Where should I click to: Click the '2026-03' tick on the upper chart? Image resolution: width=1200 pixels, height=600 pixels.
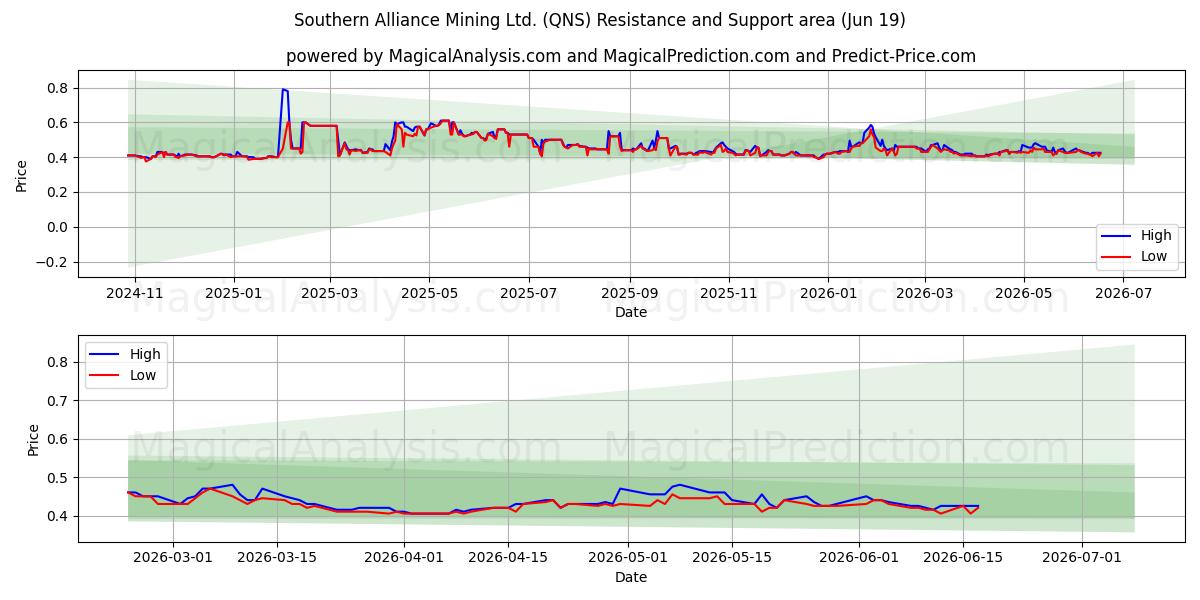tap(924, 294)
